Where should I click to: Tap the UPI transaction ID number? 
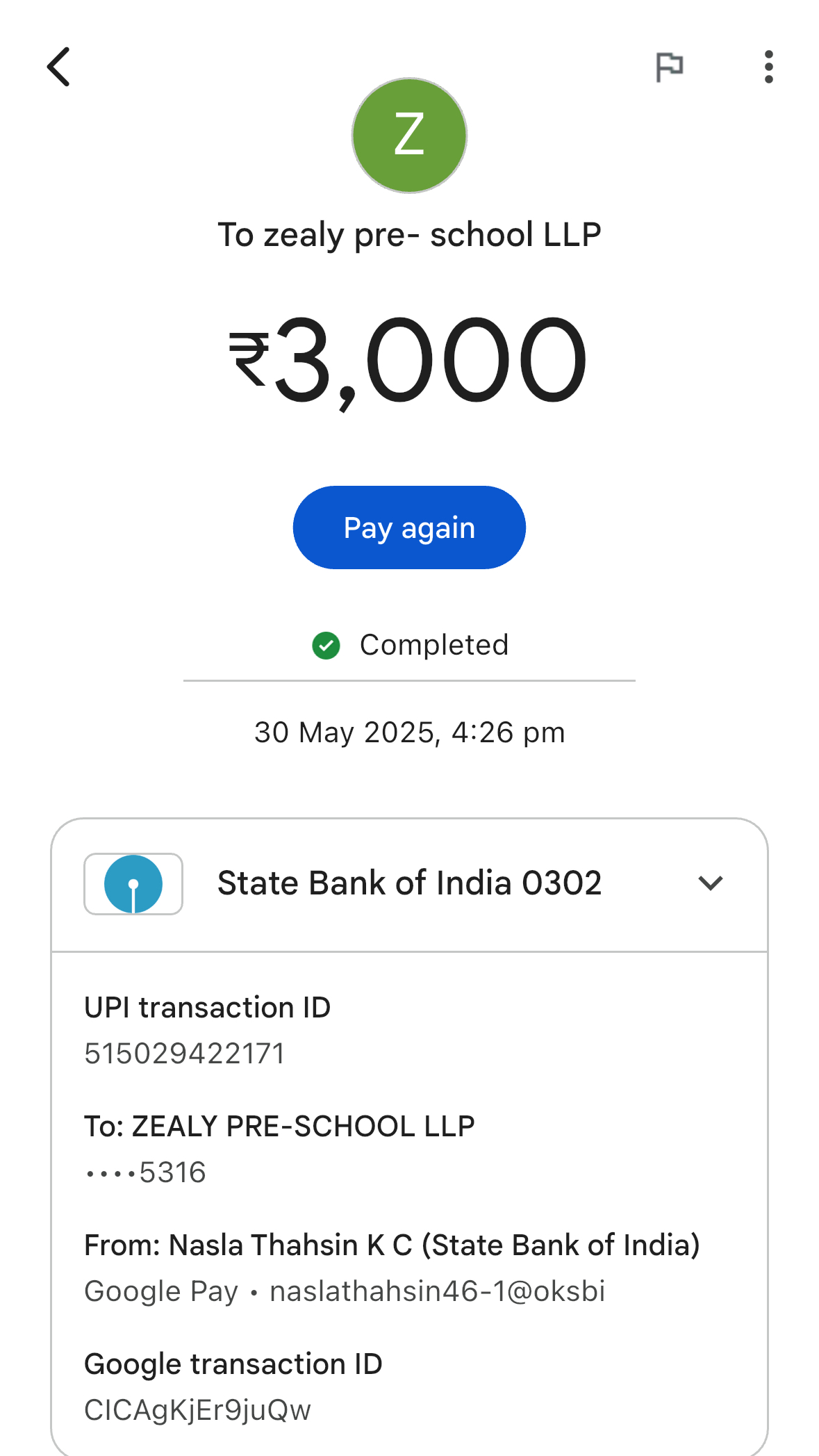185,1054
